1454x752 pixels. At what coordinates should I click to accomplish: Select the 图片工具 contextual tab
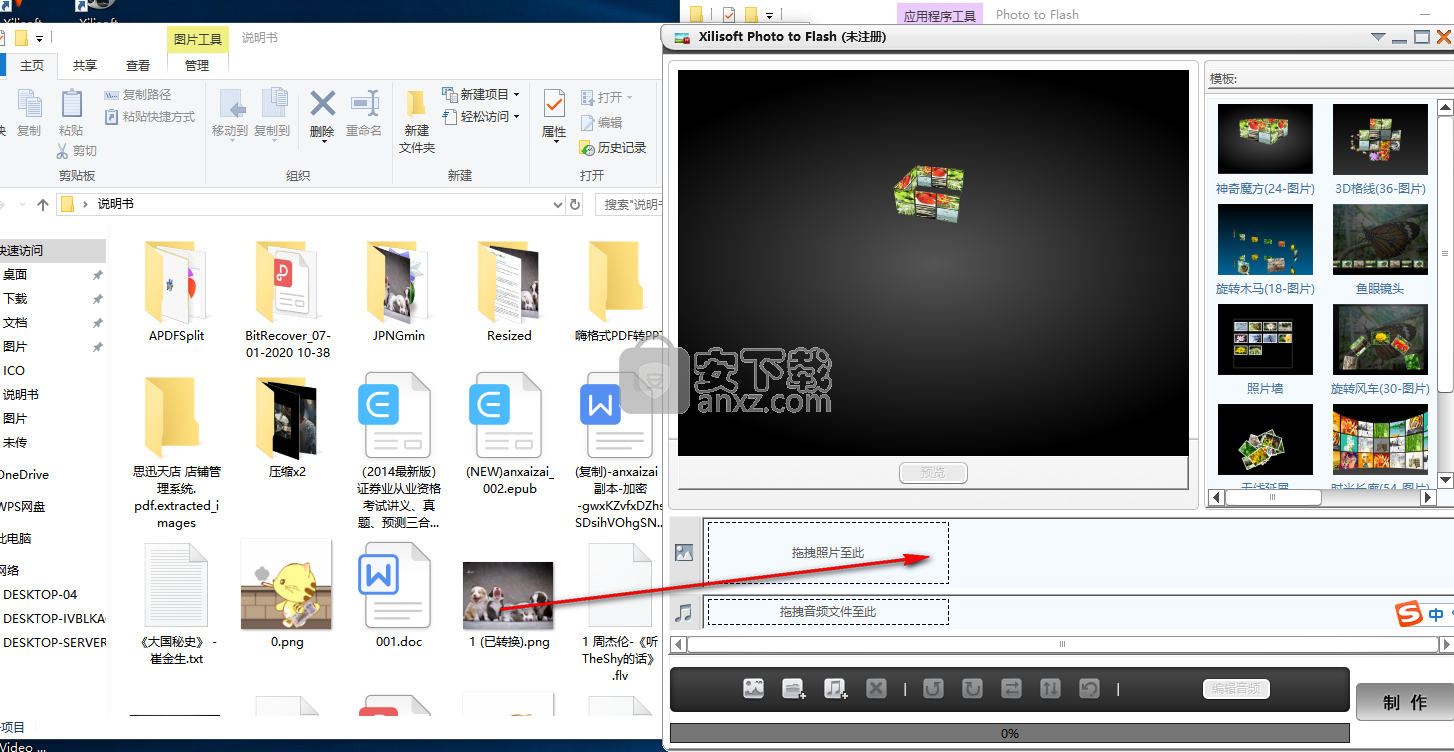[198, 39]
